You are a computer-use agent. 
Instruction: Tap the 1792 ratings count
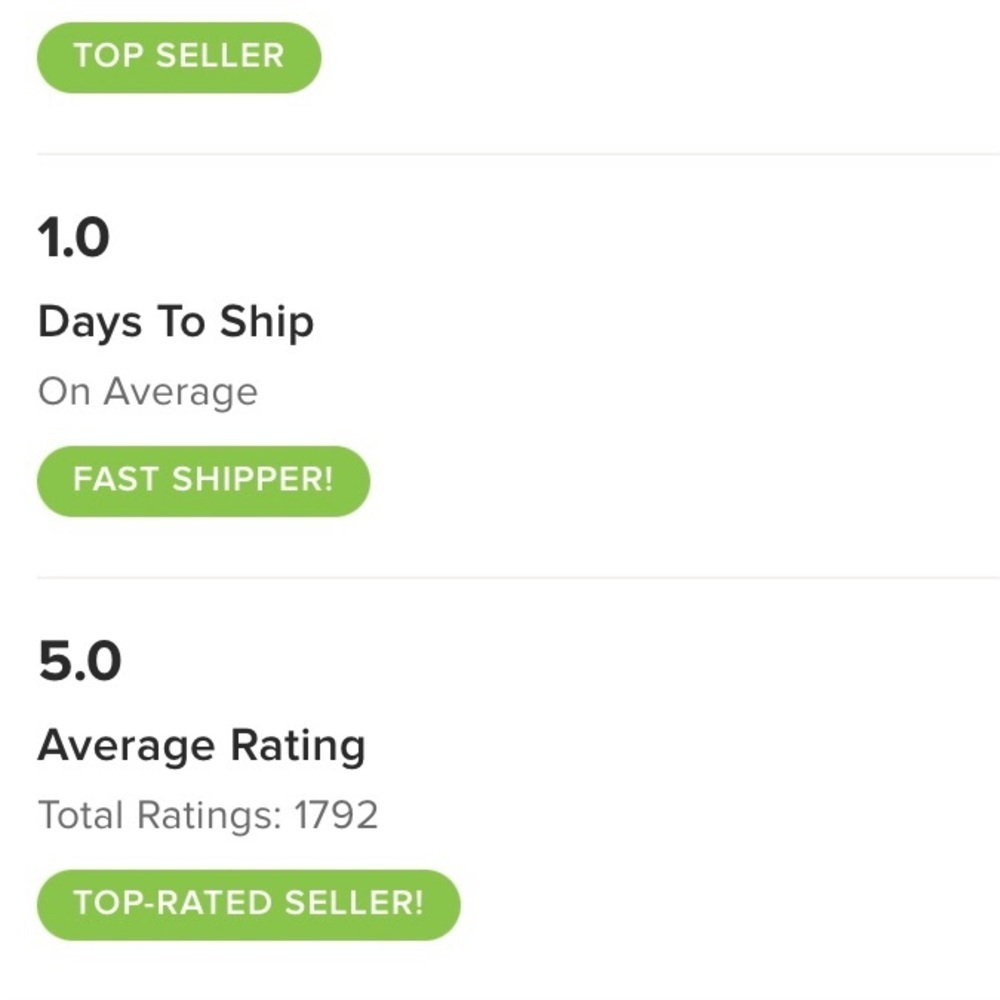coord(336,816)
